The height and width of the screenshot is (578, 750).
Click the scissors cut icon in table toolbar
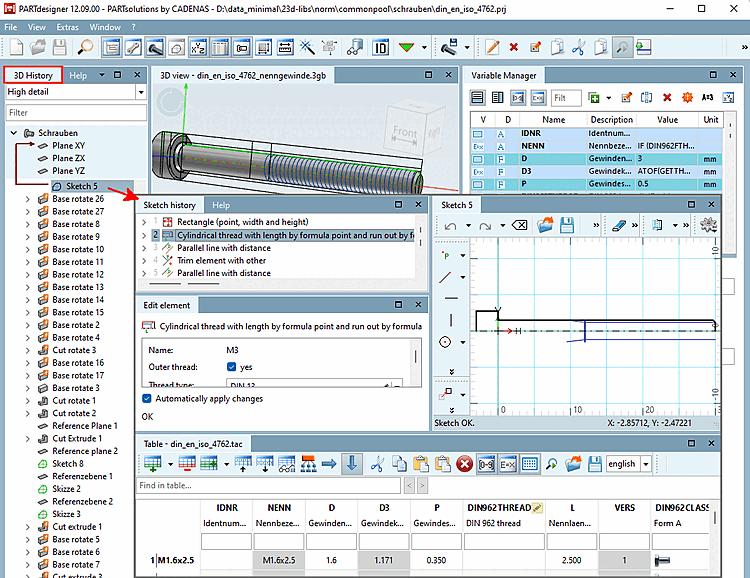(377, 464)
